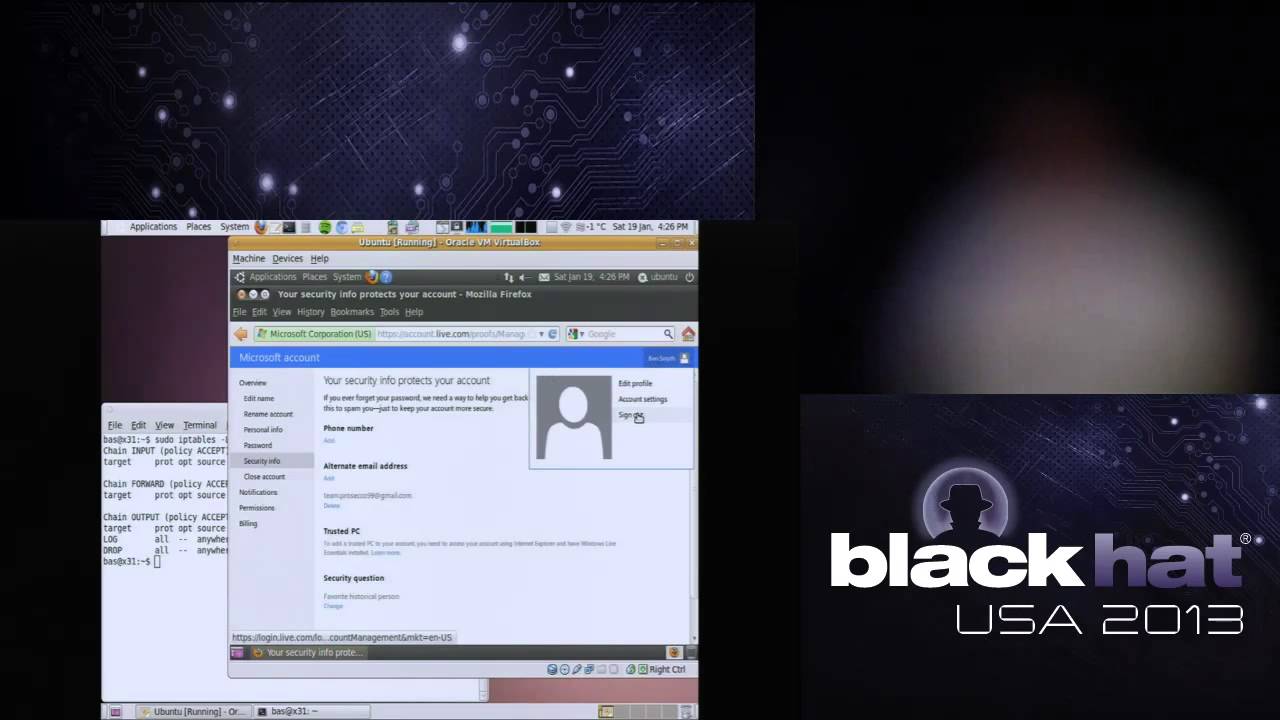Open the VirtualBox Machine menu
The width and height of the screenshot is (1280, 720).
249,259
